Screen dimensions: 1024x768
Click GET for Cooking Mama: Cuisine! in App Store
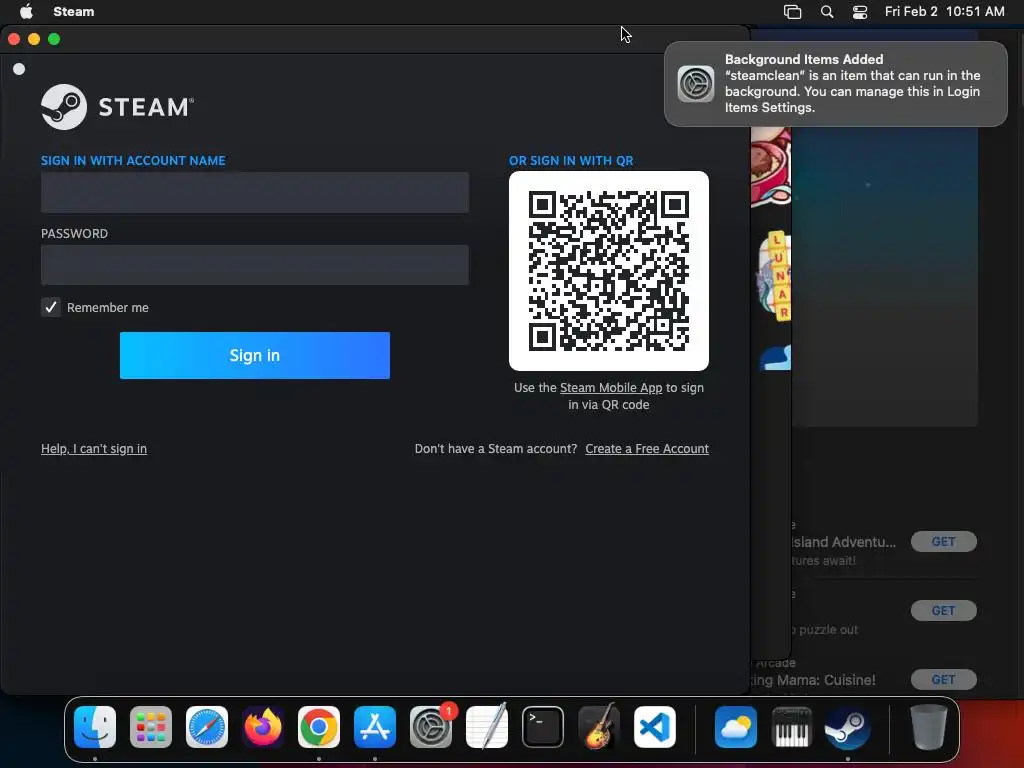944,680
